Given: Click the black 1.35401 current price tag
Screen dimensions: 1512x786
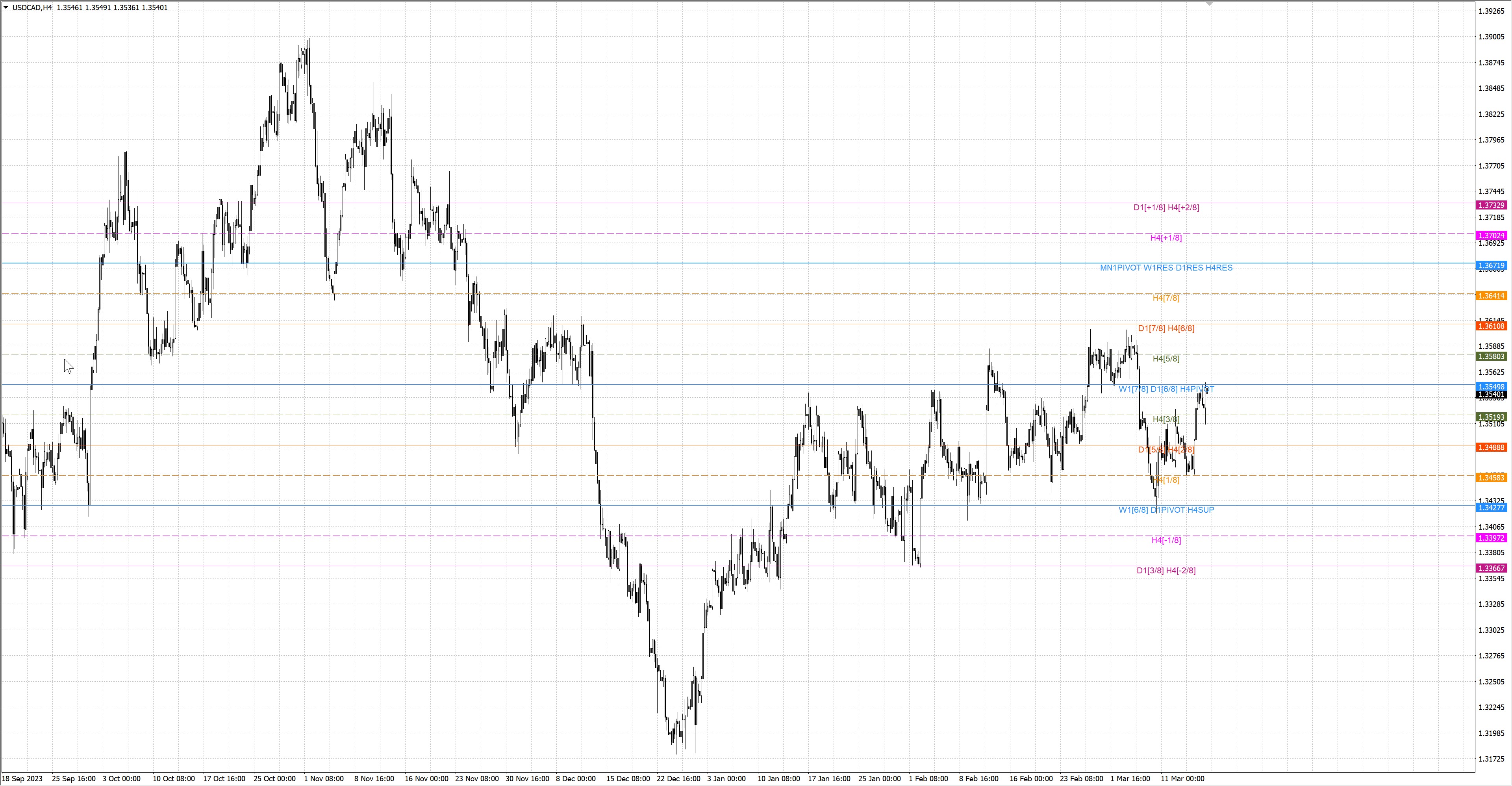Looking at the screenshot, I should click(x=1491, y=395).
